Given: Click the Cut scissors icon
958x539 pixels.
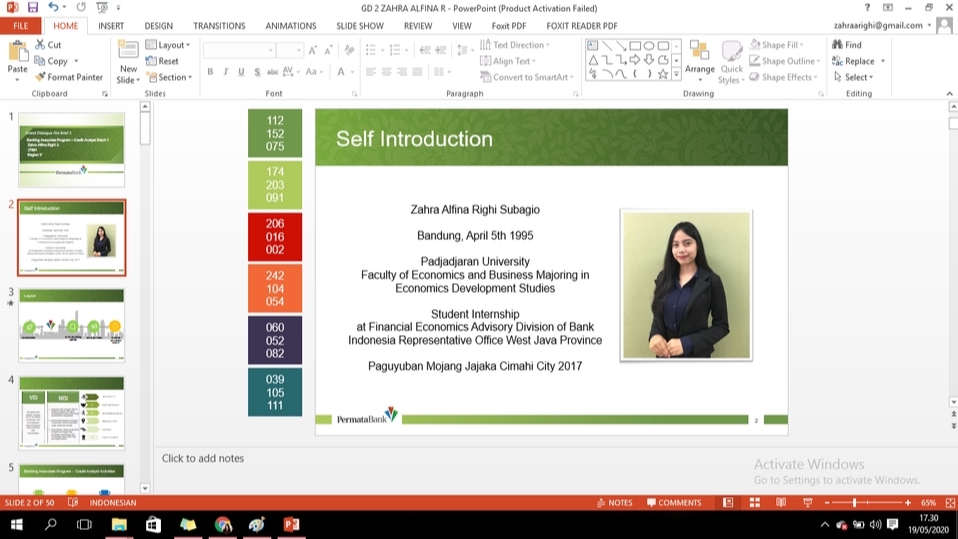Looking at the screenshot, I should tap(40, 45).
